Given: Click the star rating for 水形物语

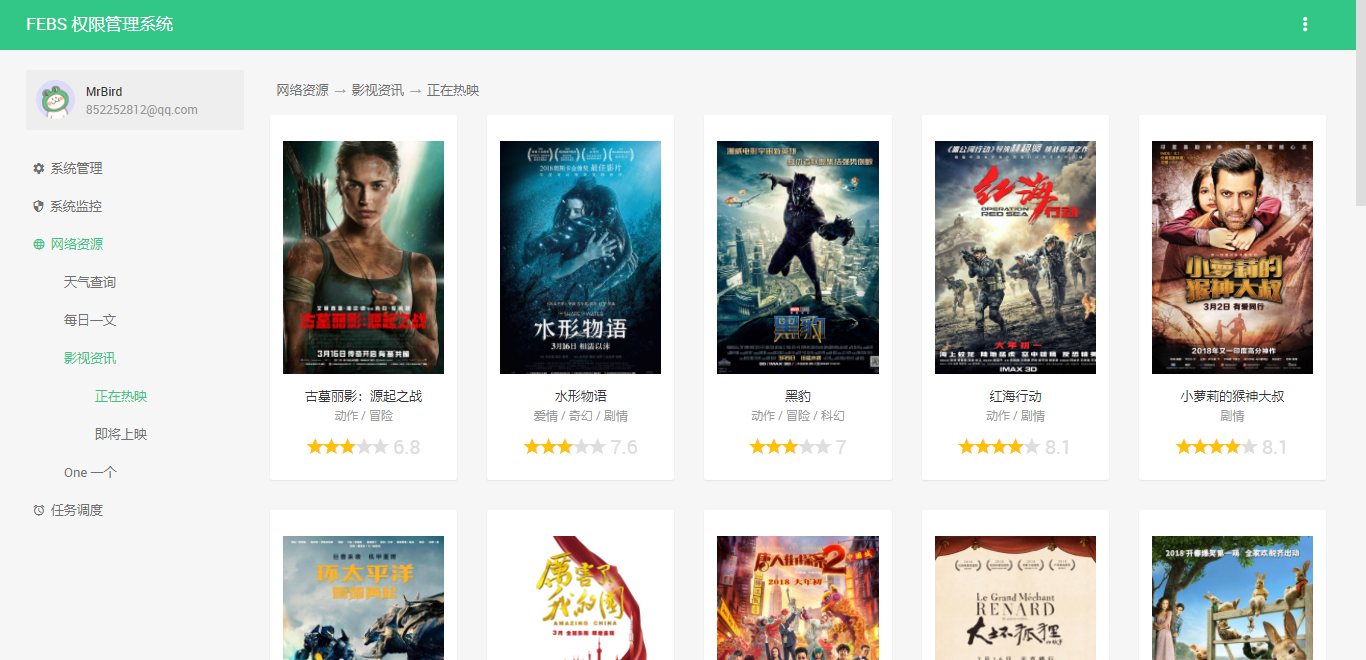Looking at the screenshot, I should tap(565, 447).
